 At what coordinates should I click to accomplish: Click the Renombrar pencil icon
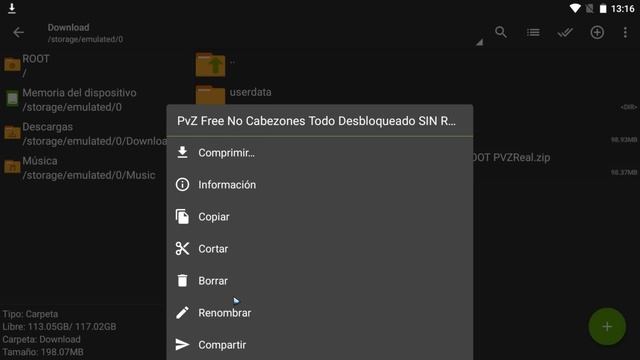[x=182, y=313]
